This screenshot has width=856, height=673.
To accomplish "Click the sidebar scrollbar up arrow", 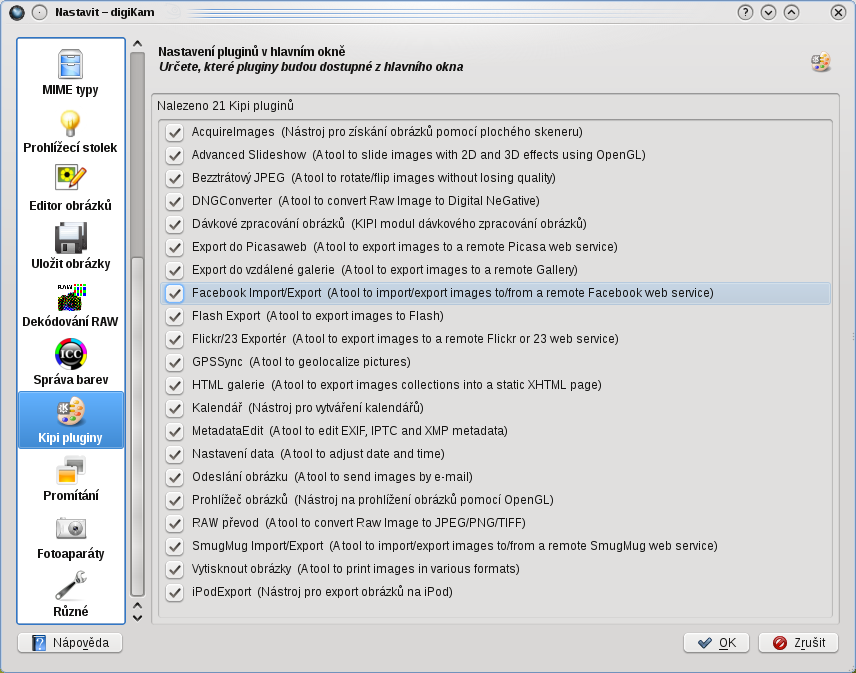I will pyautogui.click(x=138, y=44).
